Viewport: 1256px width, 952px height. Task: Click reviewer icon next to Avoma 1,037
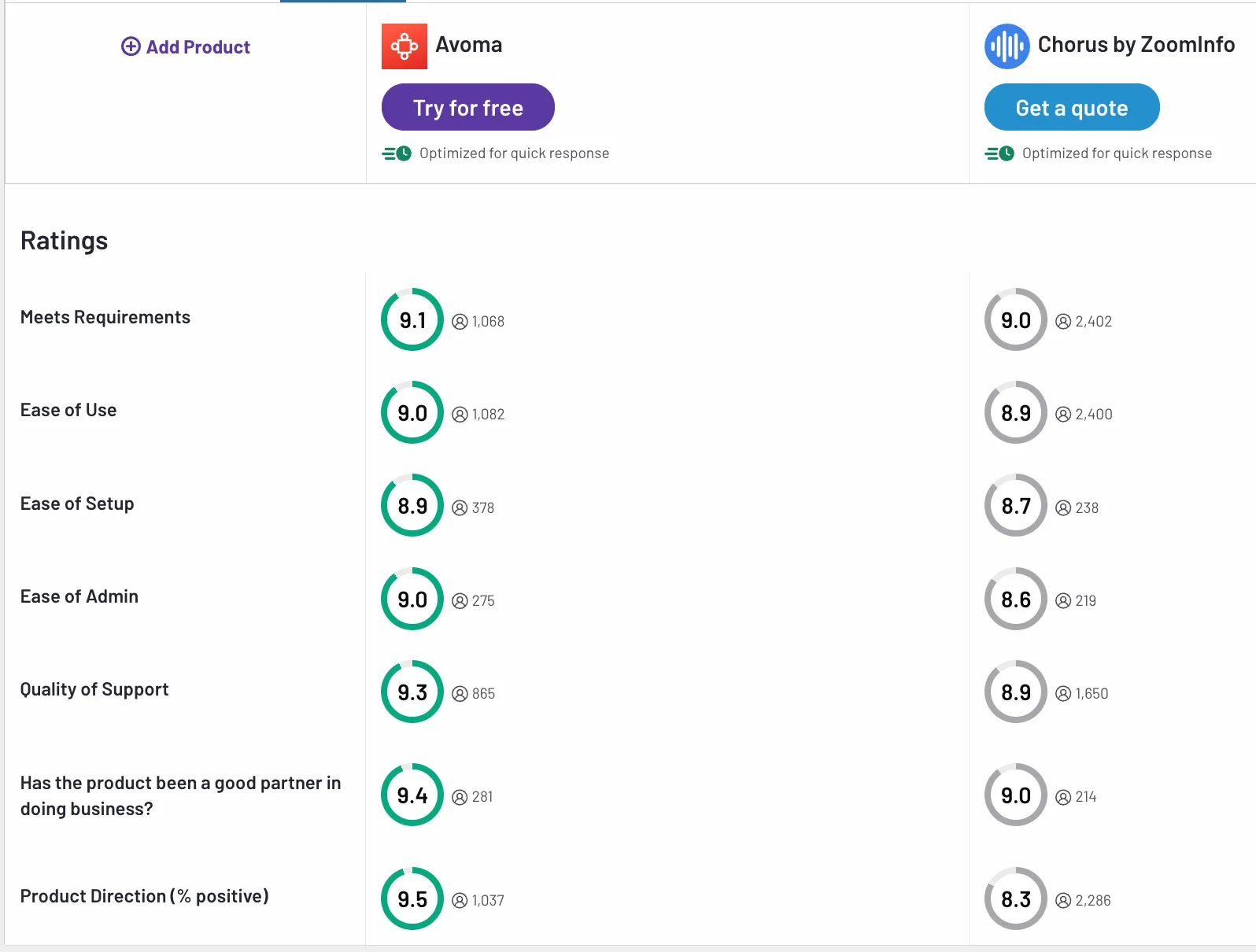[x=460, y=901]
